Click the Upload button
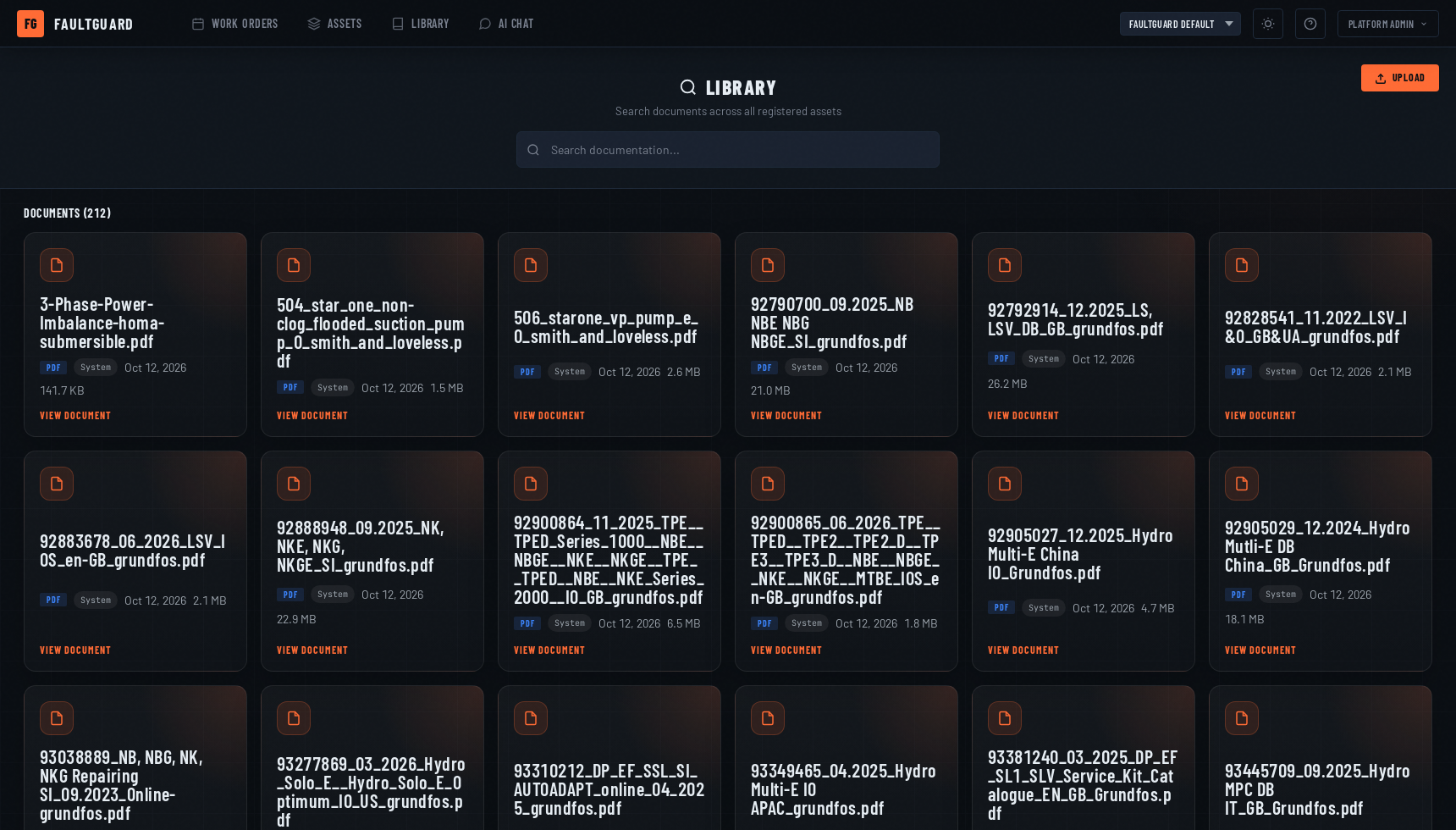Screen dimensions: 1456x830 coord(1399,78)
